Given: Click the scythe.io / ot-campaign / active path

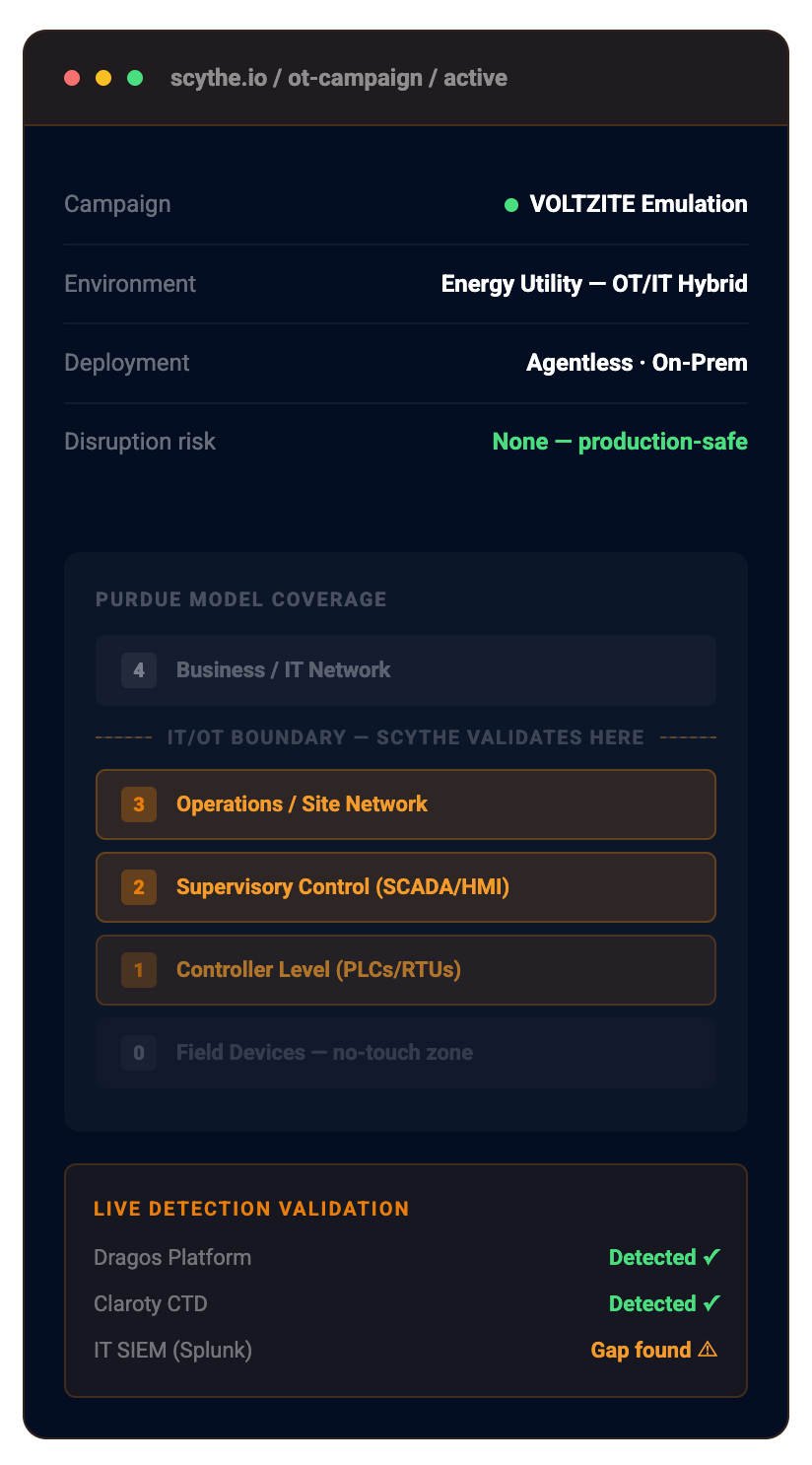Looking at the screenshot, I should [339, 78].
